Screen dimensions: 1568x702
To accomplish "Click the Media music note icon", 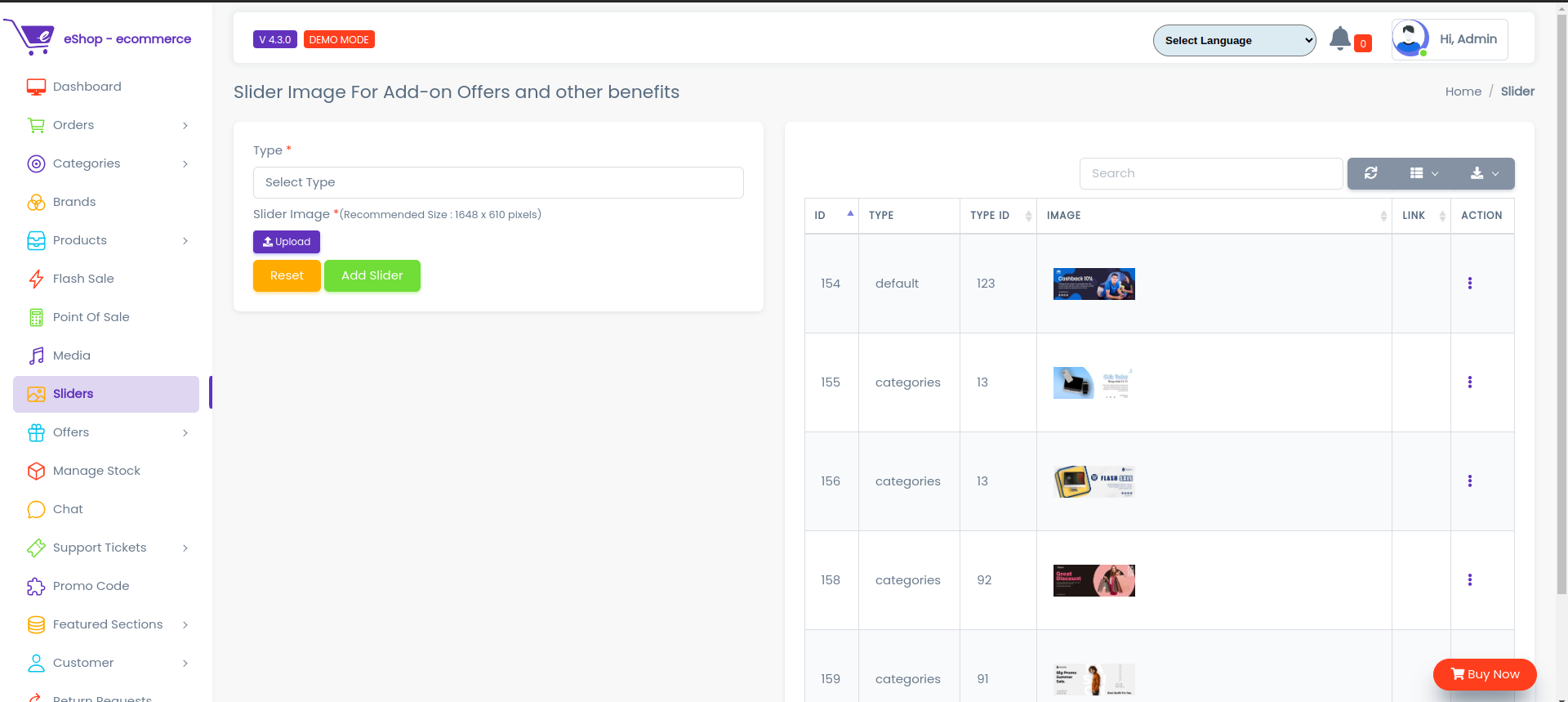I will (36, 355).
